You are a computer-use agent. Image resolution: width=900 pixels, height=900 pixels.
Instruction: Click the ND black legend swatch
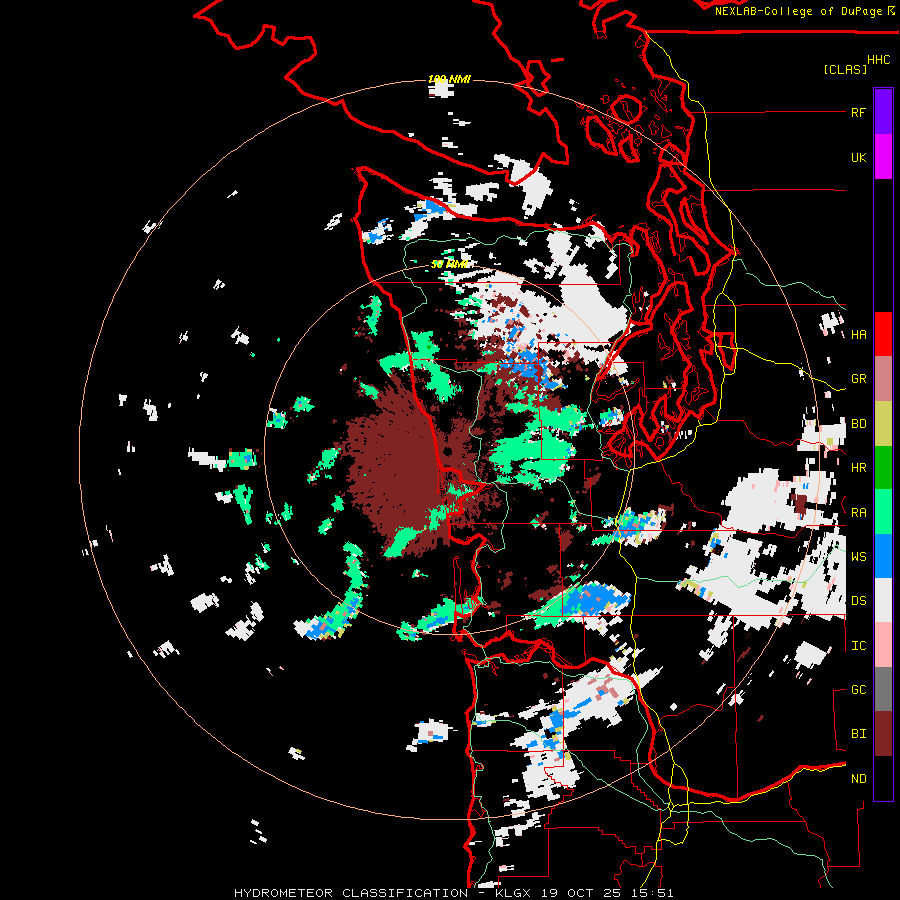[883, 778]
